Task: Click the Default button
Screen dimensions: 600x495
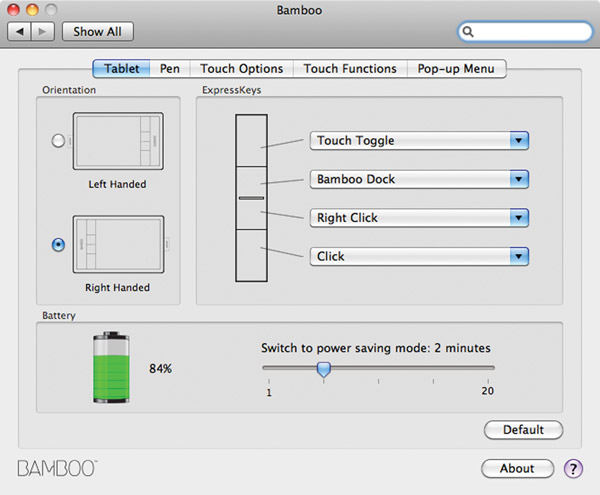Action: pyautogui.click(x=523, y=430)
